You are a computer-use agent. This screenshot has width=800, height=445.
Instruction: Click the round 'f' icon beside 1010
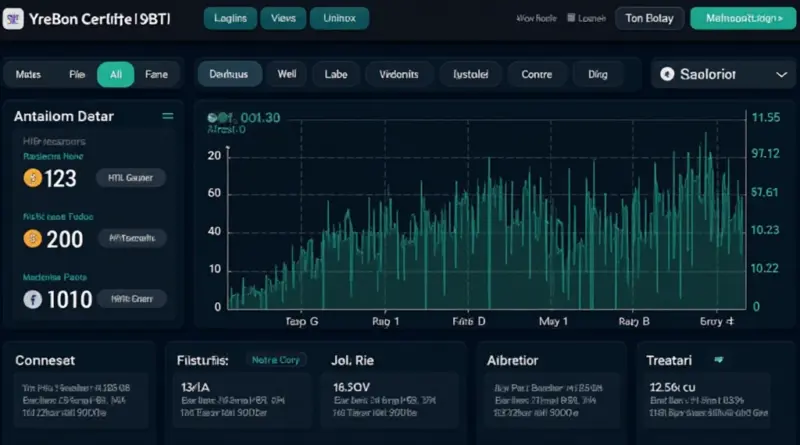(x=32, y=298)
